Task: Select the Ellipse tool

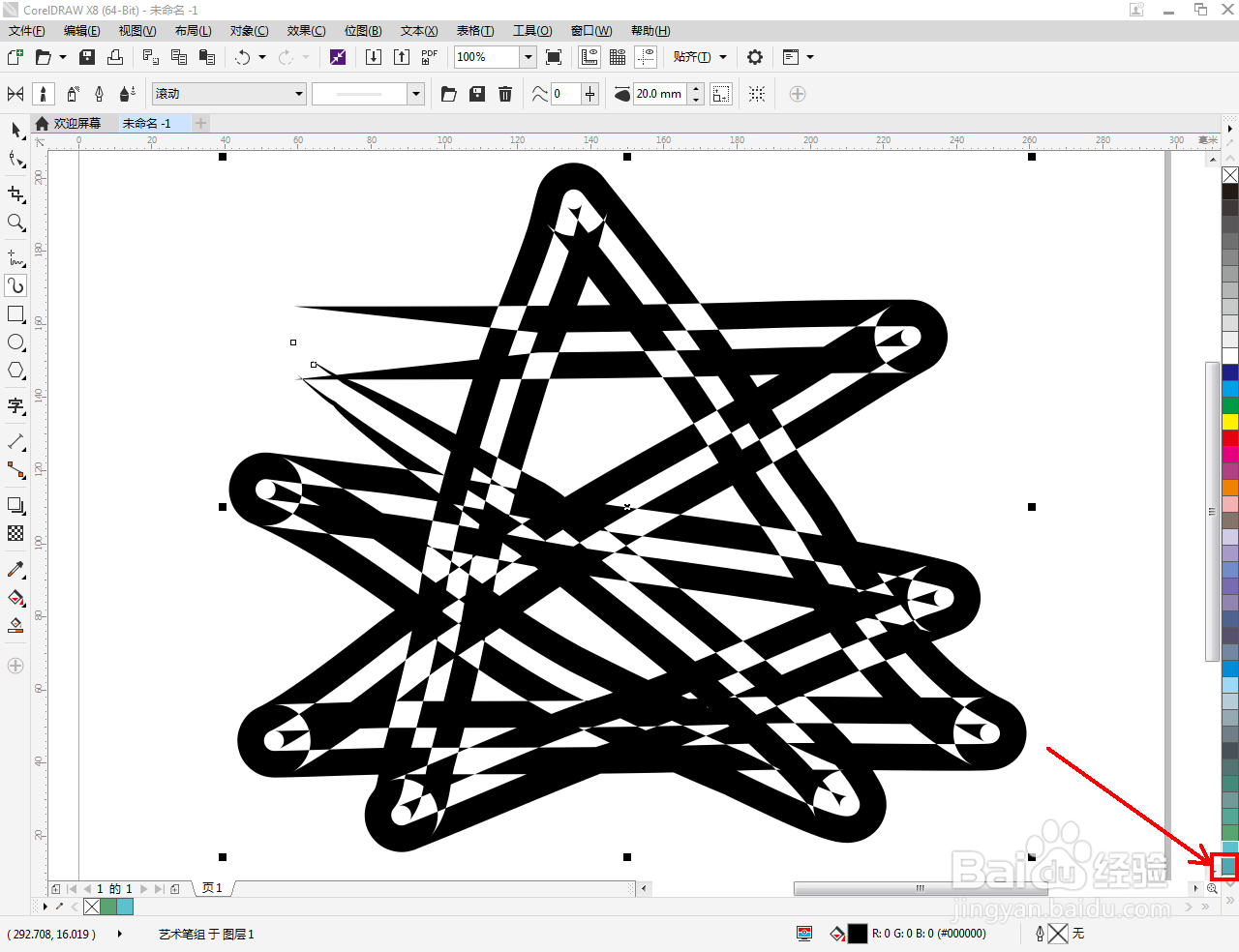Action: pyautogui.click(x=15, y=342)
